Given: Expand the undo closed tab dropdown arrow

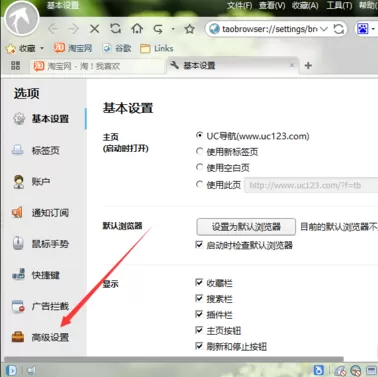Looking at the screenshot, I should [x=173, y=29].
